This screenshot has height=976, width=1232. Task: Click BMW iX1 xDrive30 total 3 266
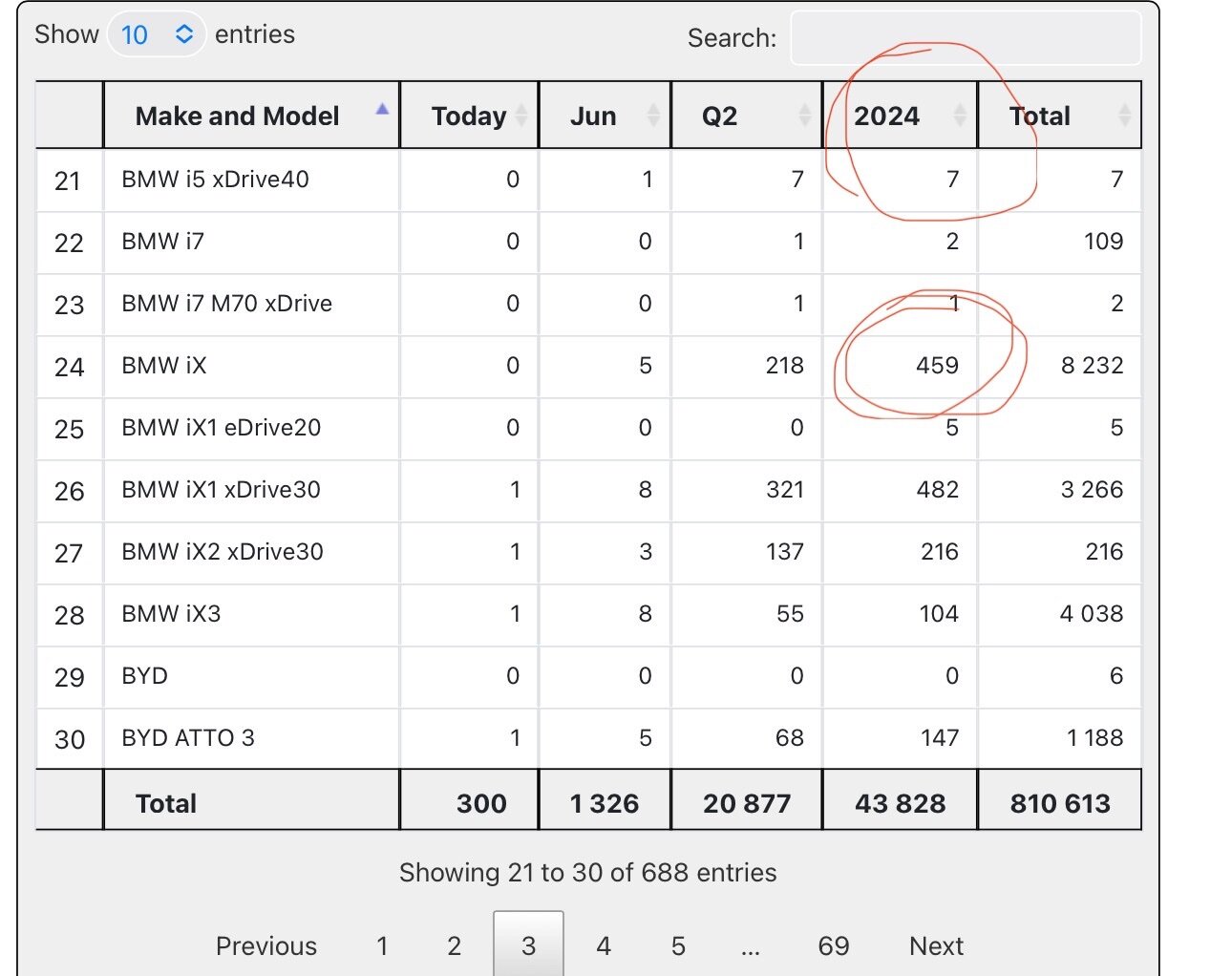pos(1092,490)
